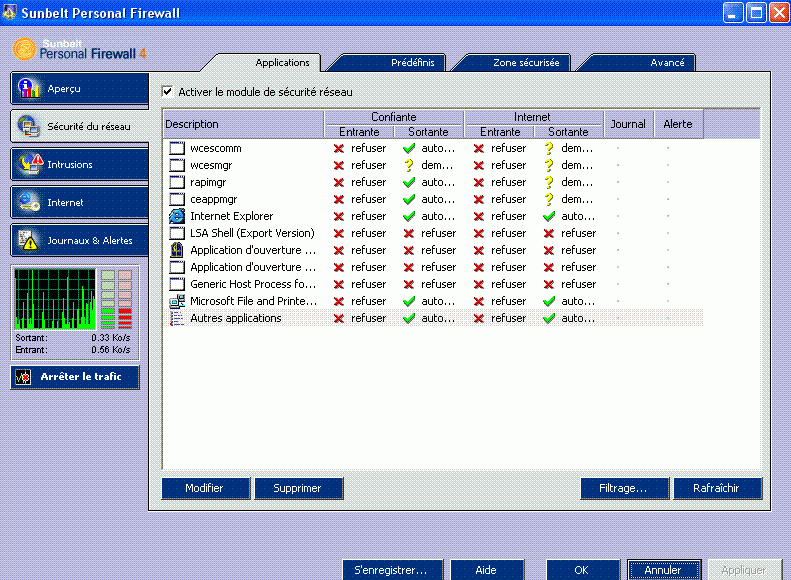Click 'dem…' in rapimgr Internet Sortante
Screen dimensions: 791x580
click(x=577, y=182)
